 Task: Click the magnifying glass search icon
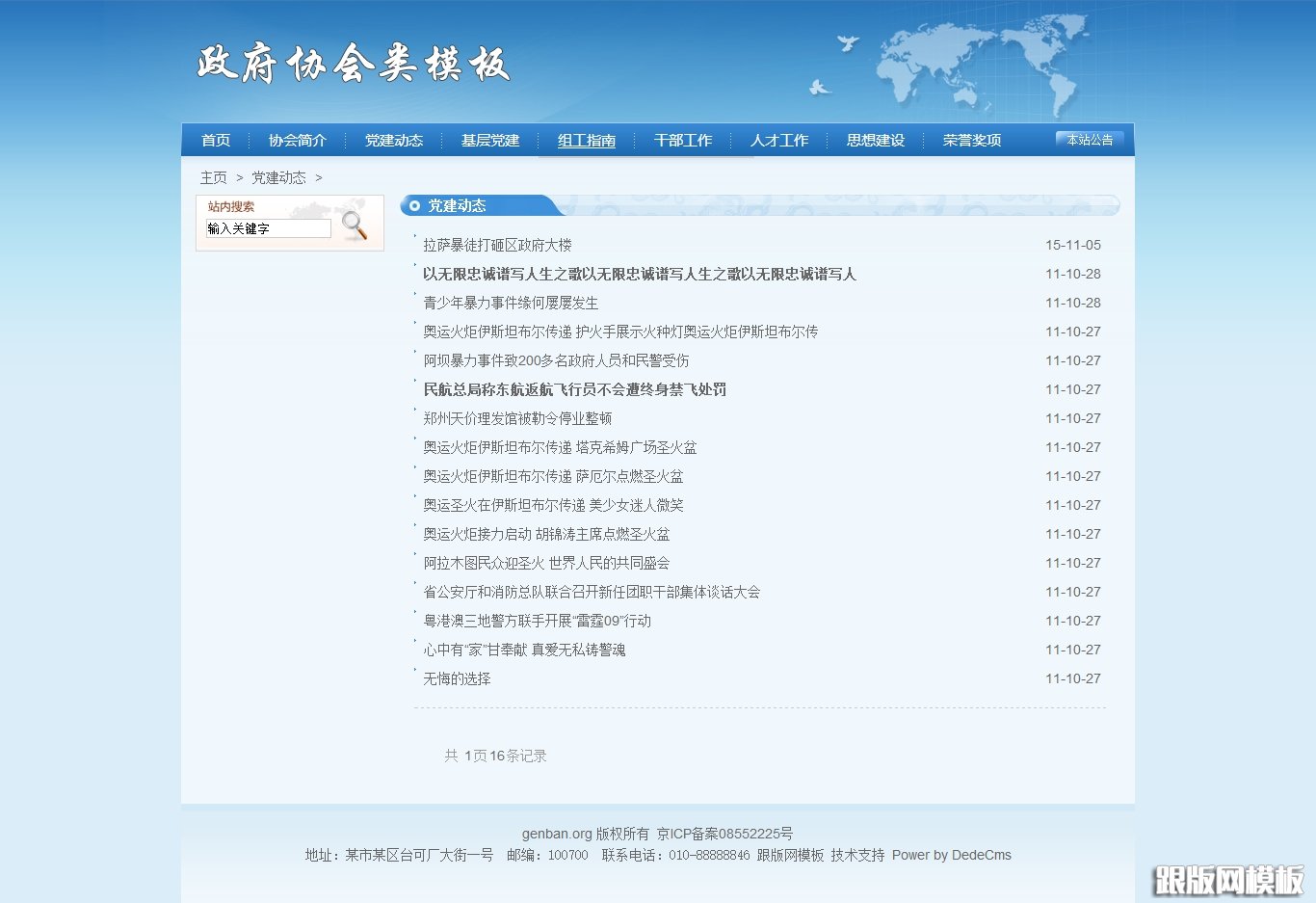(x=355, y=225)
